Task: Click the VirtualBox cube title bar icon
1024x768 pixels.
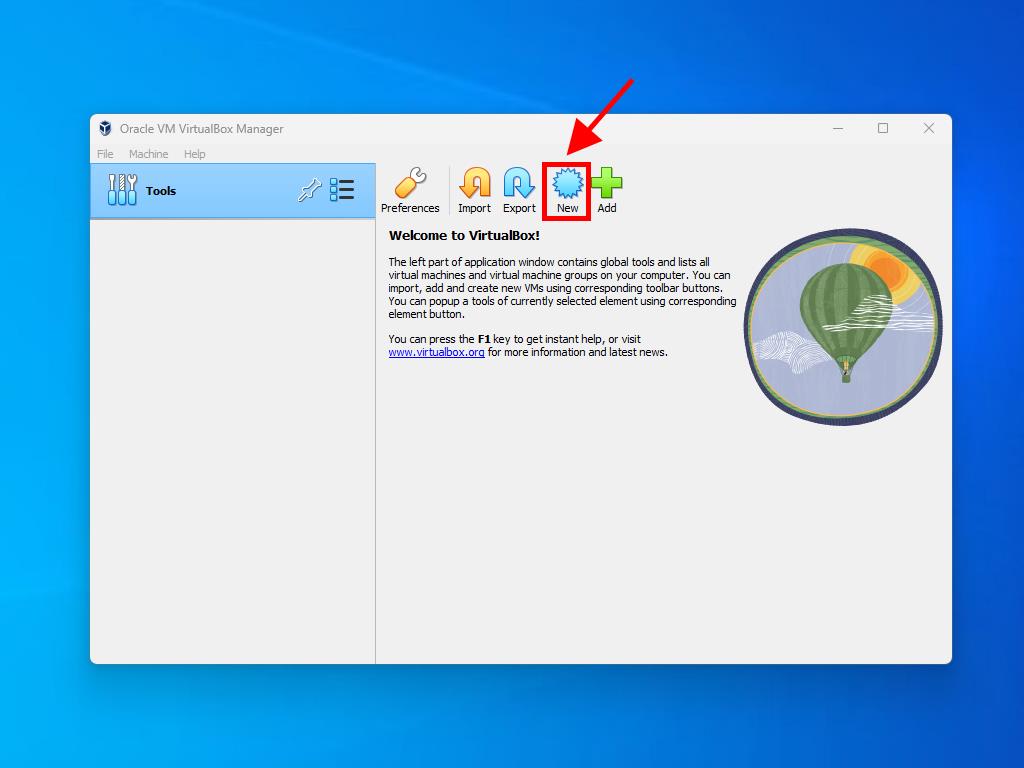Action: pos(105,128)
